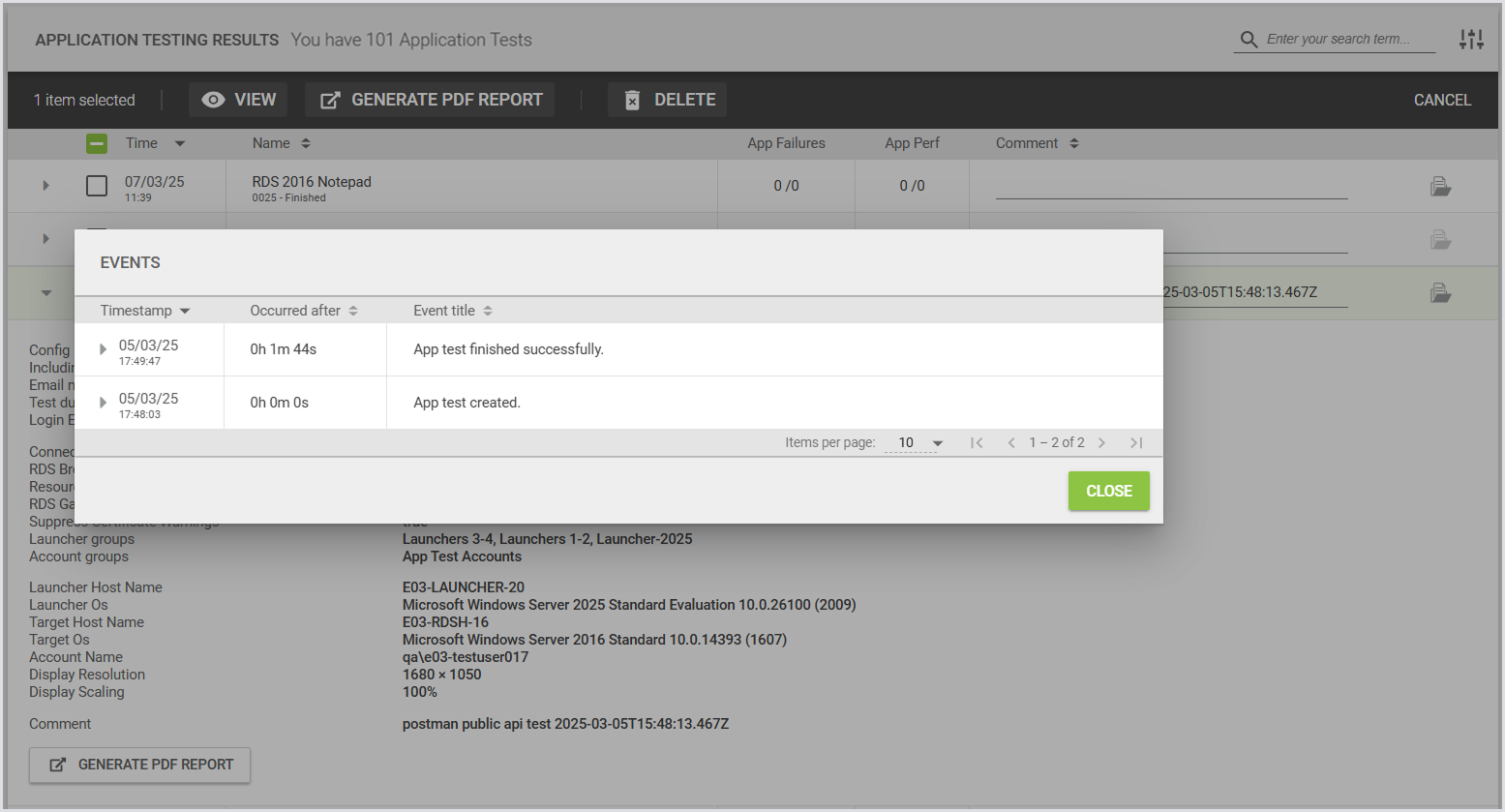
Task: Toggle the select-all checkbox in header
Action: 97,143
